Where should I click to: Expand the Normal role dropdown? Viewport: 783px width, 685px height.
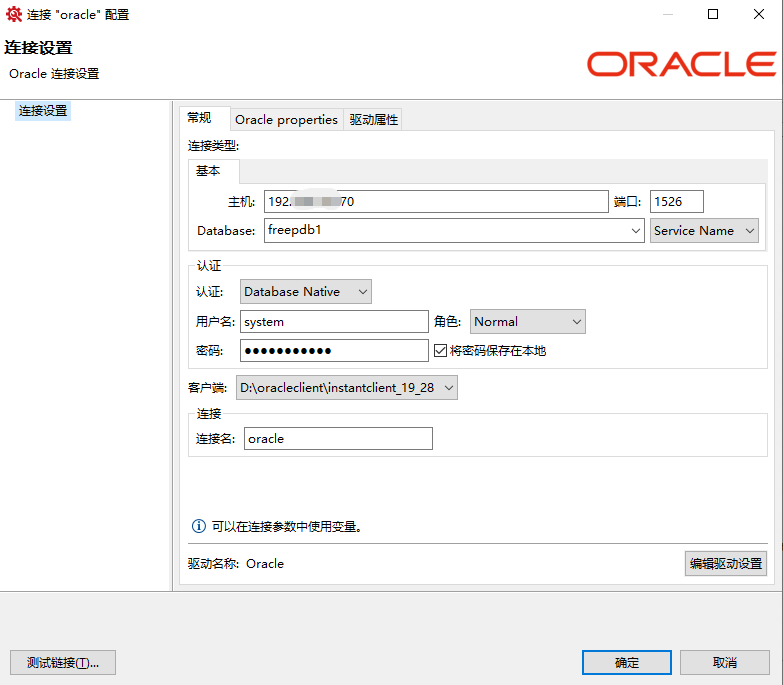click(527, 322)
